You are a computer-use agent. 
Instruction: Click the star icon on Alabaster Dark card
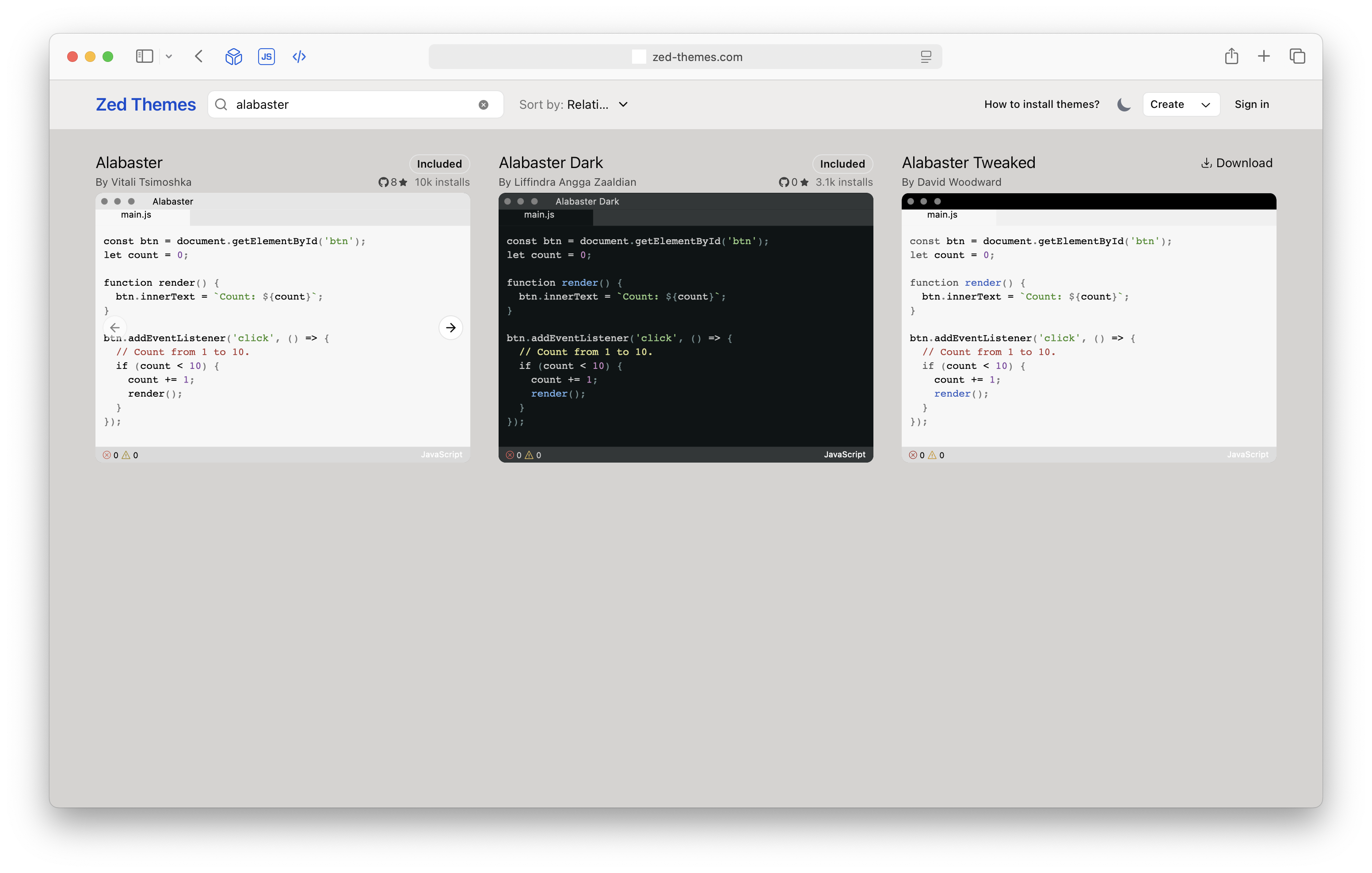[x=804, y=182]
